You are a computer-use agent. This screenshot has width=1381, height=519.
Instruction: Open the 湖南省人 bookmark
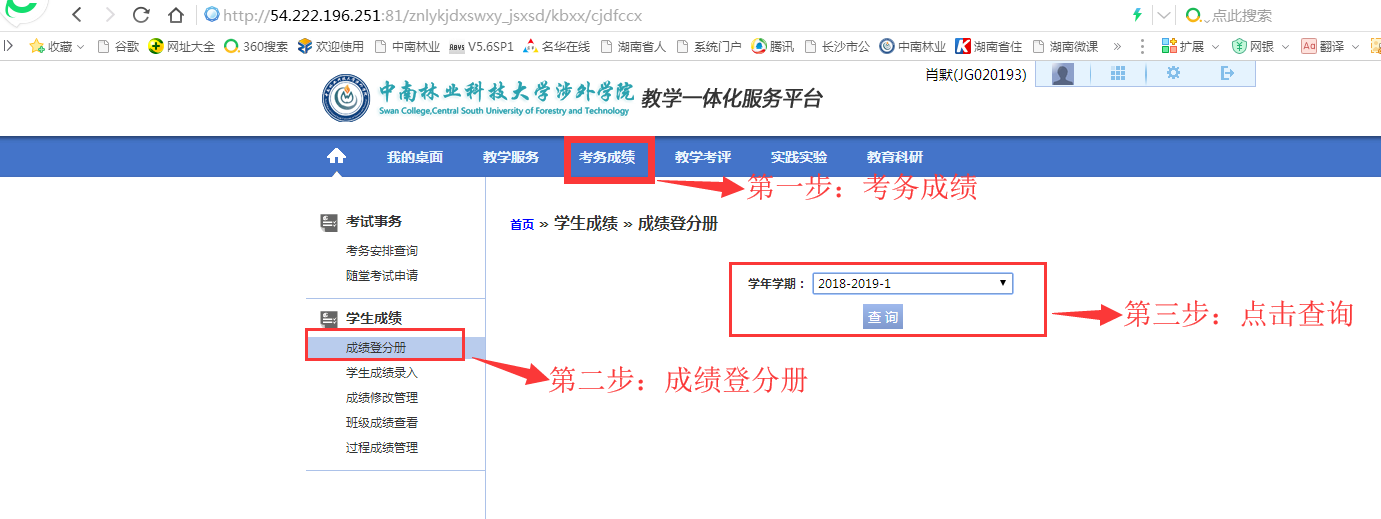tap(633, 46)
